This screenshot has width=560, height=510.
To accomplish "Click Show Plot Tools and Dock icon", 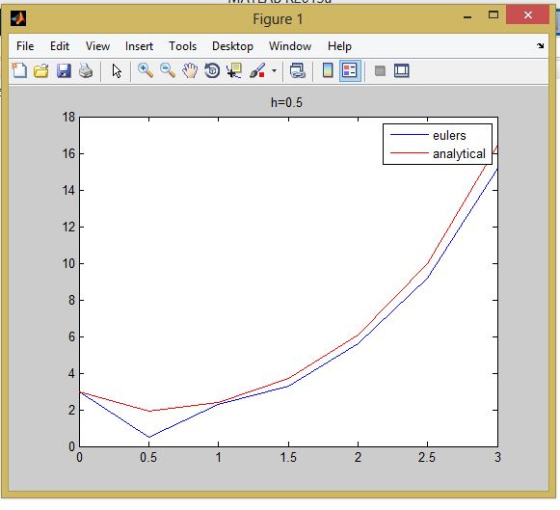I will (402, 71).
